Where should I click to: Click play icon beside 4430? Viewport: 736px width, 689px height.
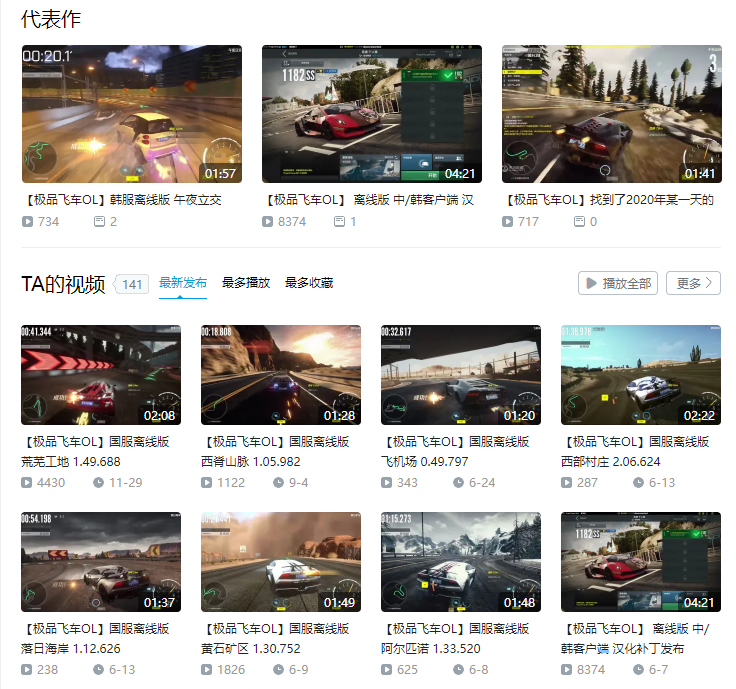[27, 482]
